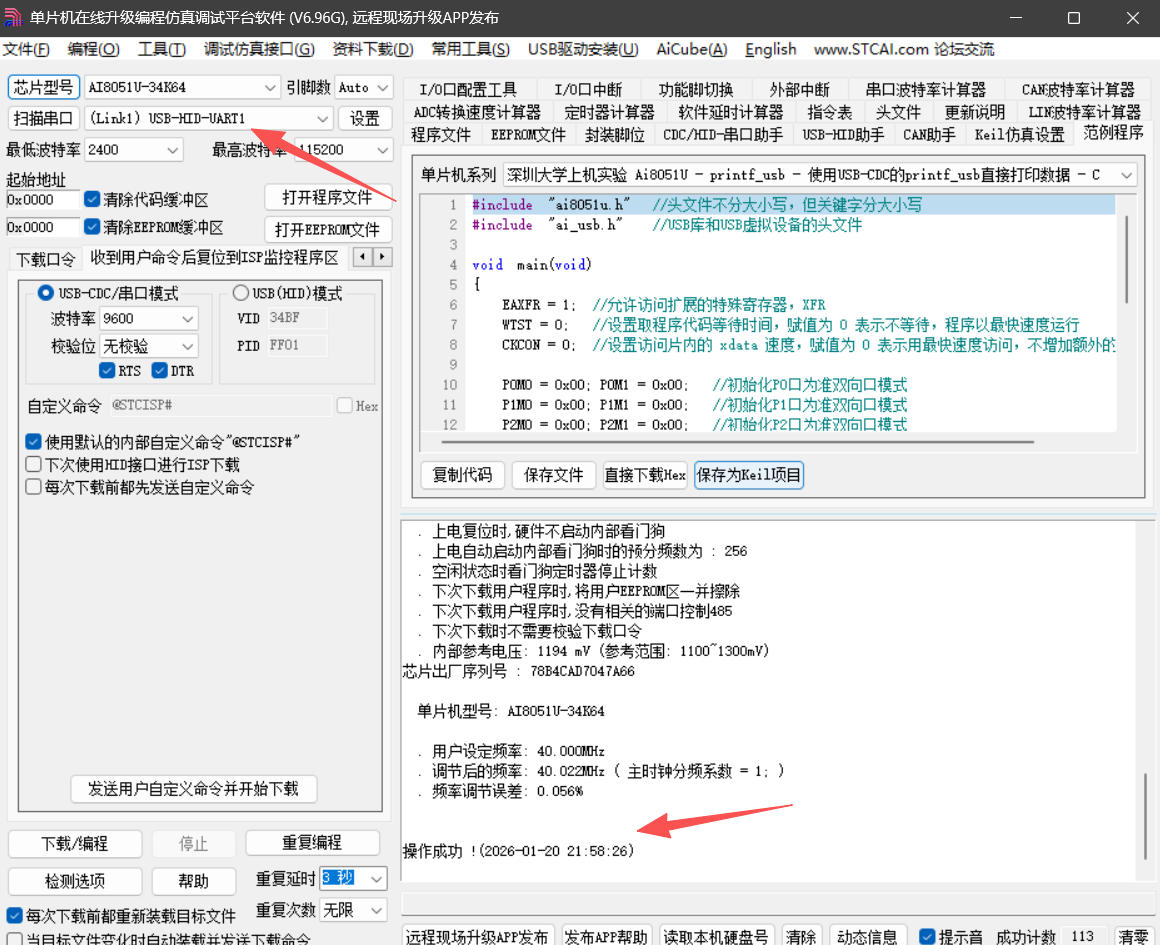Uncheck 清除代码缓冲区 option

93,199
